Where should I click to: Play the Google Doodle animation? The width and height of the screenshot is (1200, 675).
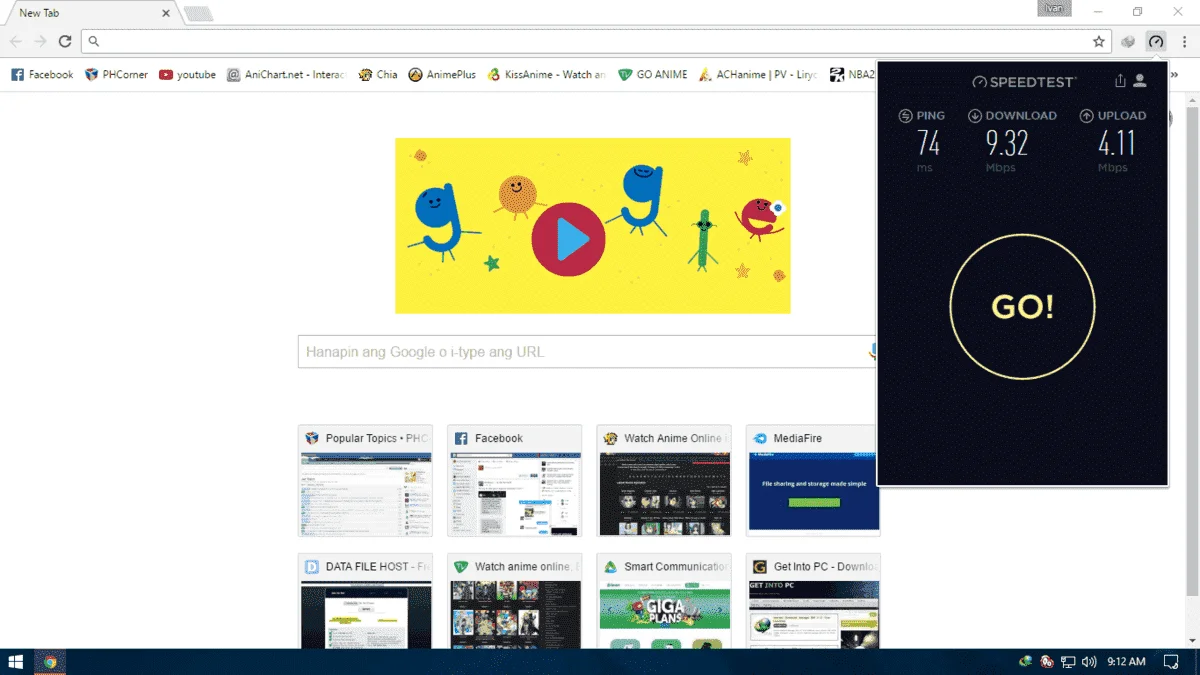point(568,240)
